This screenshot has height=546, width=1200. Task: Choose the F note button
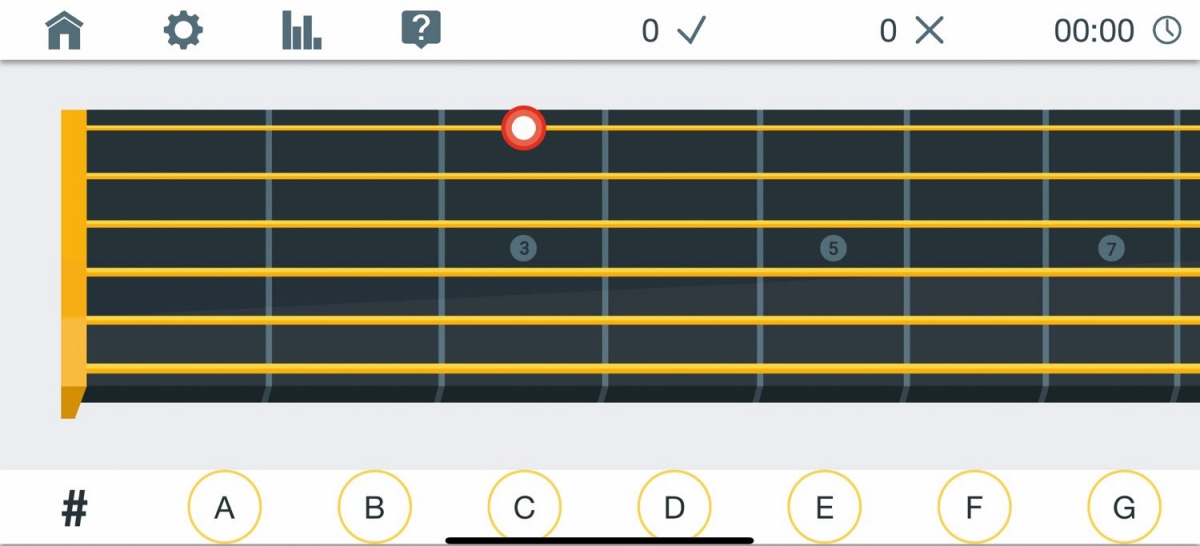coord(974,508)
